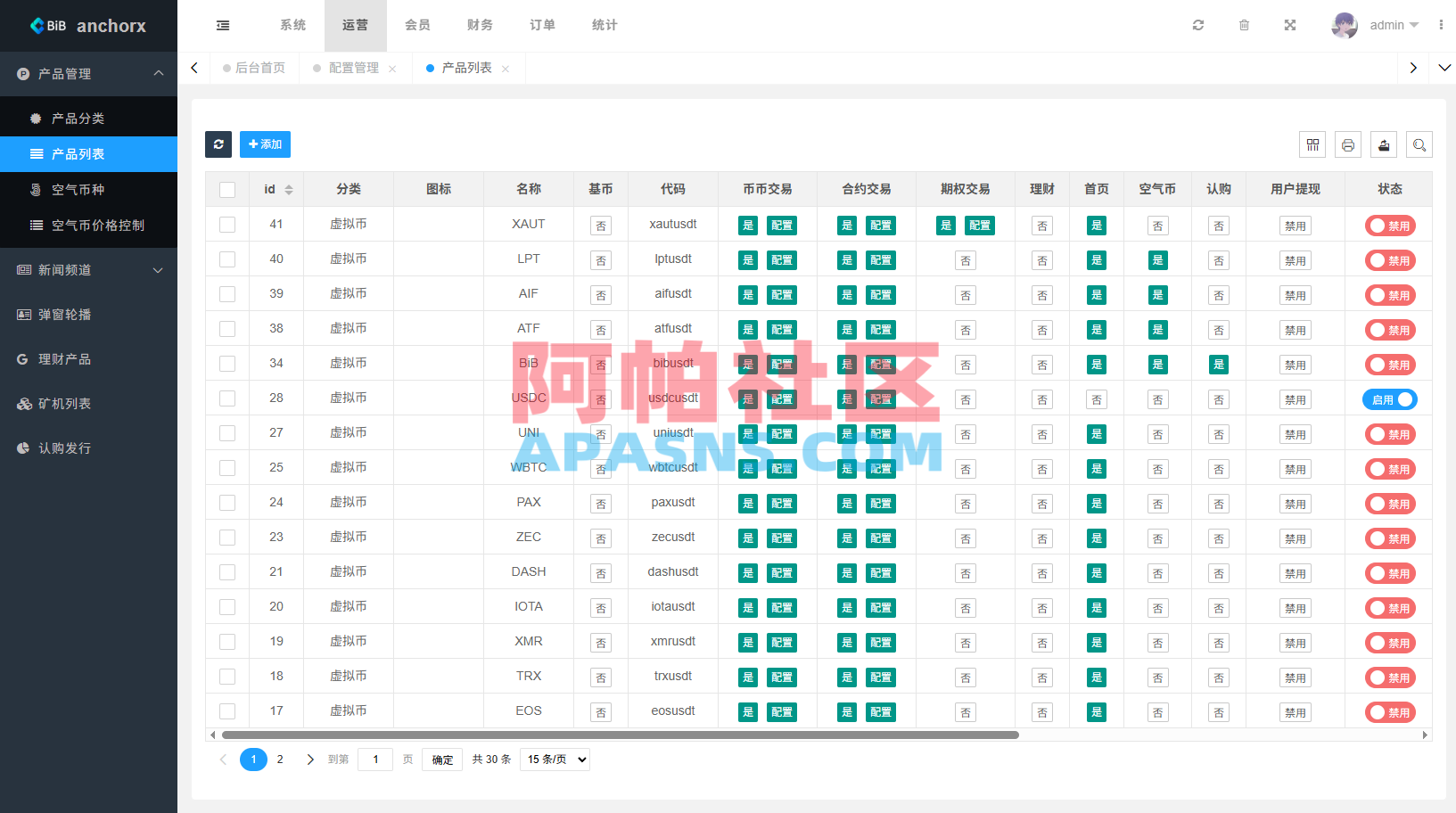This screenshot has height=813, width=1456.
Task: Open the vertical dots more menu
Action: point(1441,25)
